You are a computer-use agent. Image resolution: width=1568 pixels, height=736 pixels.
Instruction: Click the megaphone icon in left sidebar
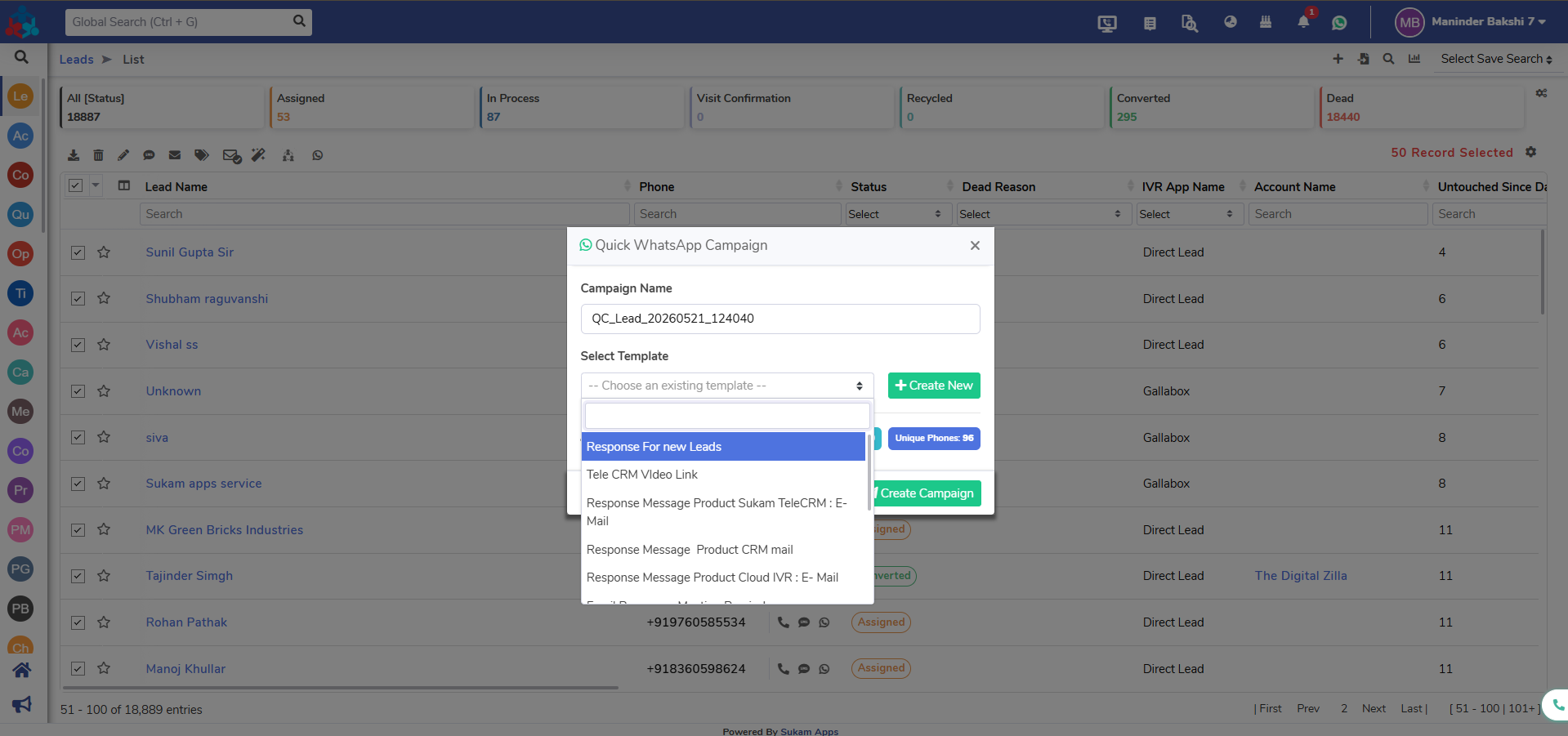pyautogui.click(x=22, y=704)
